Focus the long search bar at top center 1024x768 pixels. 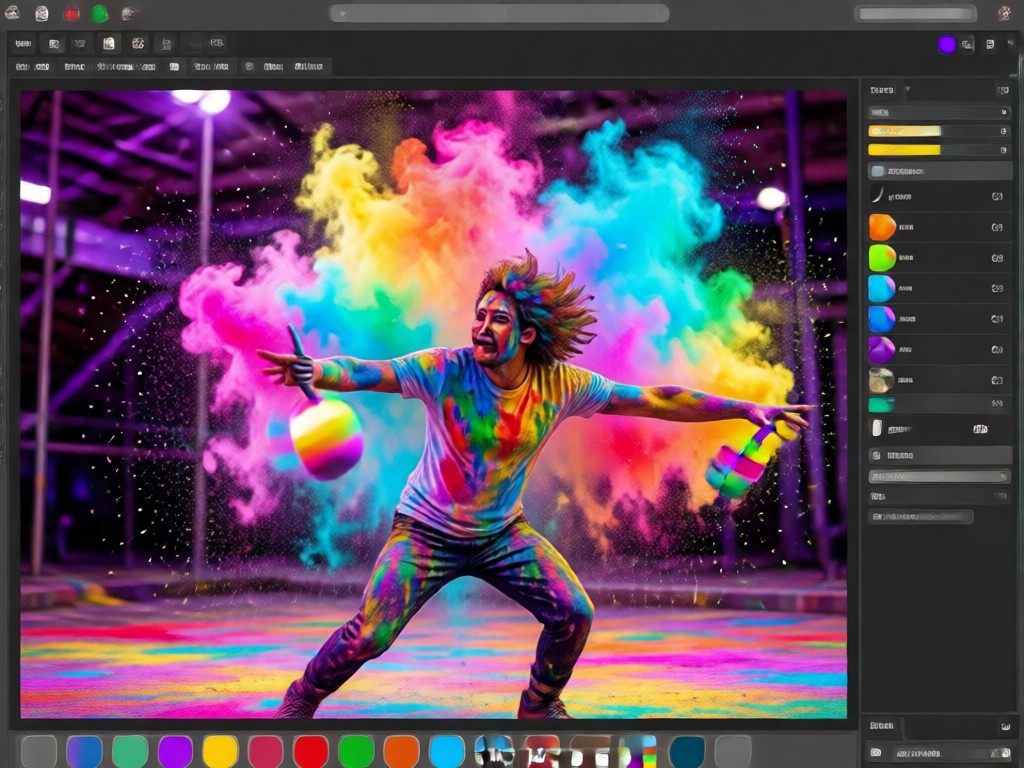point(500,13)
